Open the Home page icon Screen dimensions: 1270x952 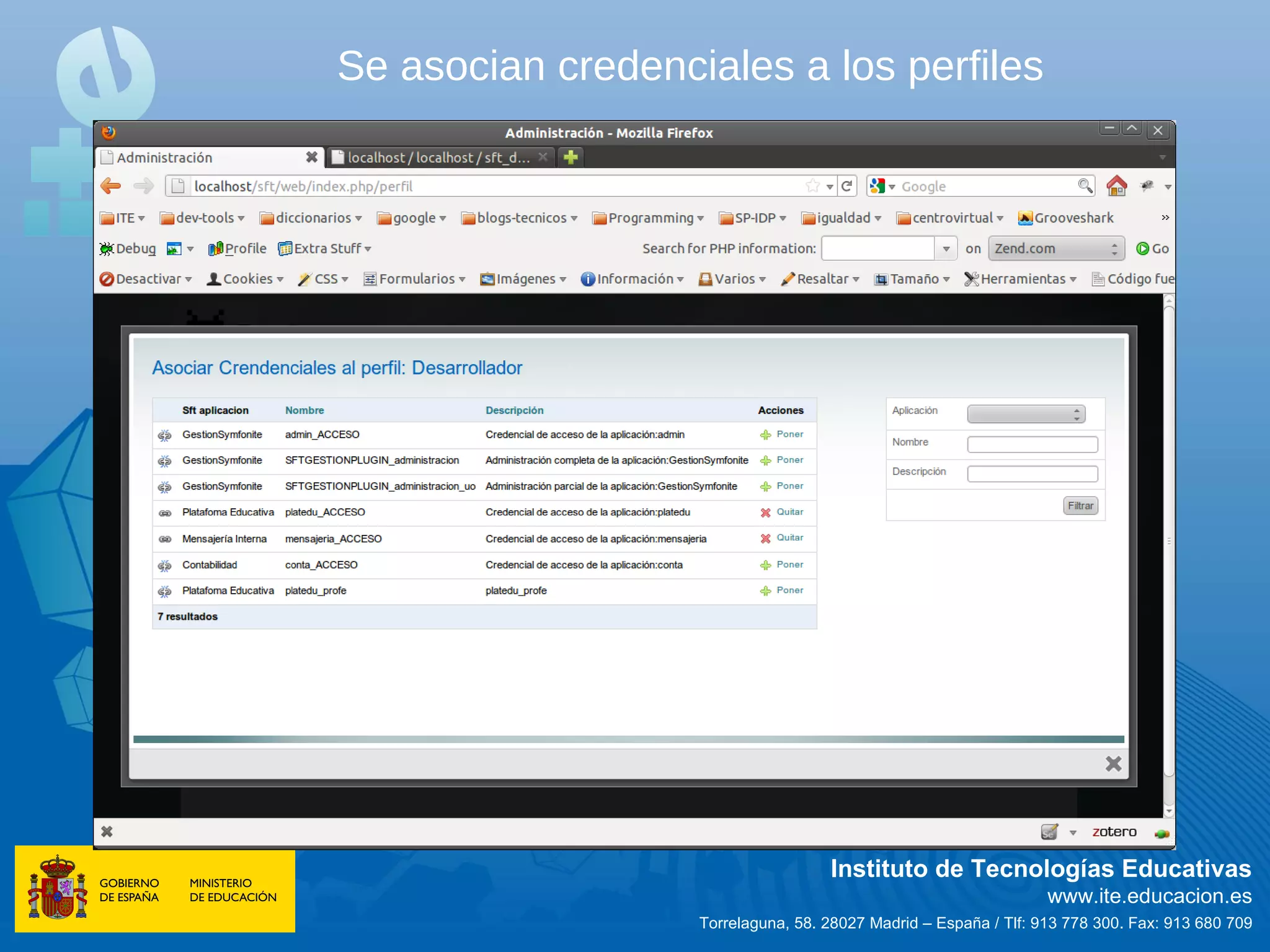(x=1116, y=185)
